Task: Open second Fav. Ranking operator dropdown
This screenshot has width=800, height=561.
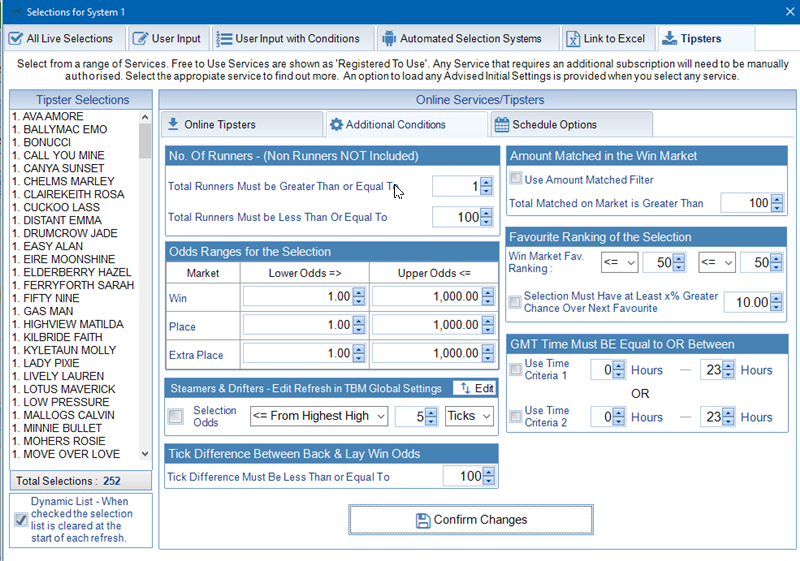Action: tap(717, 262)
